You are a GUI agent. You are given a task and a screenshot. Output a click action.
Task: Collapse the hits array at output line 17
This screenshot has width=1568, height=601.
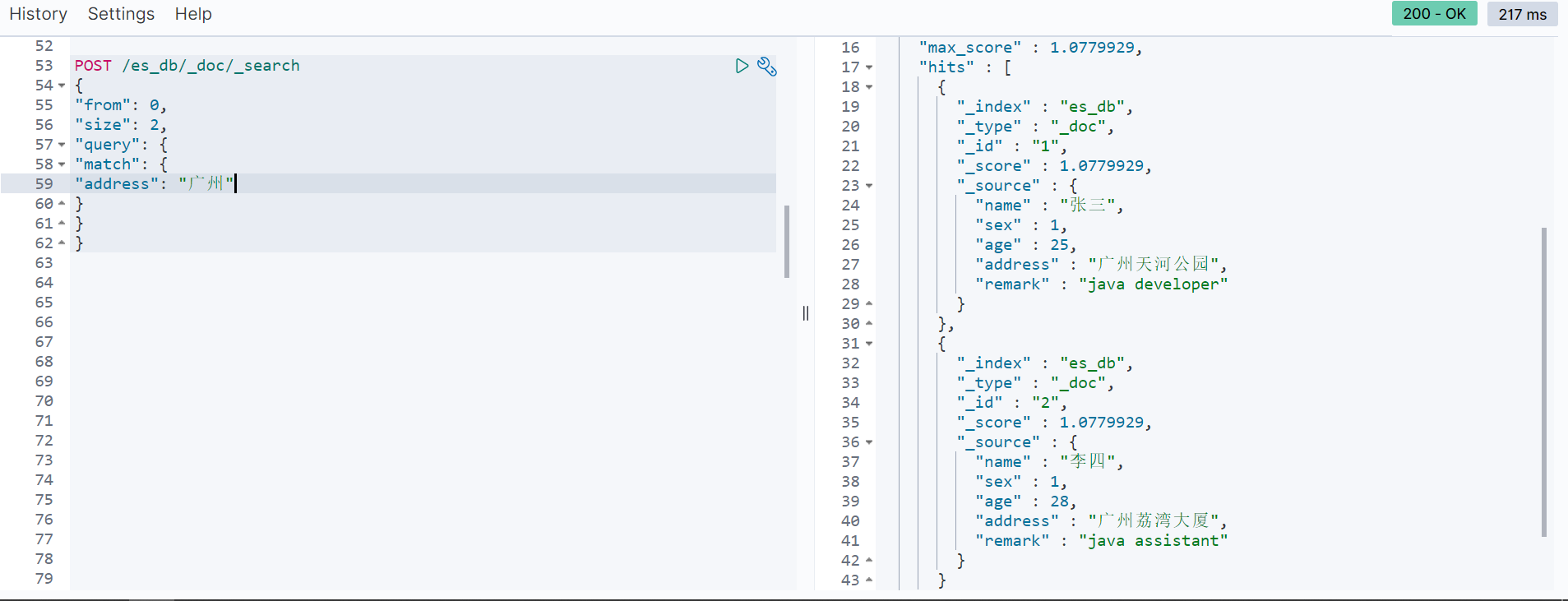tap(869, 67)
